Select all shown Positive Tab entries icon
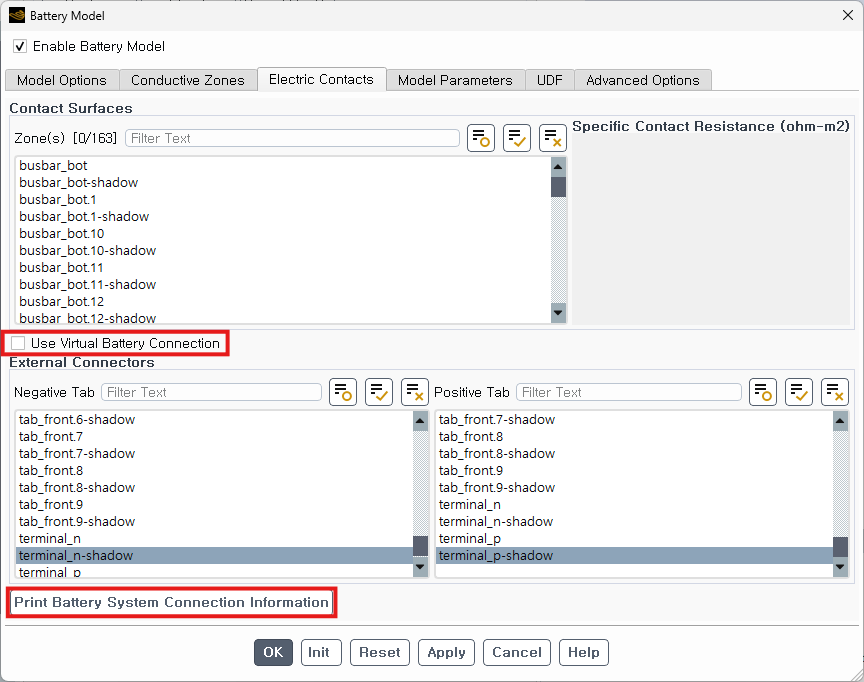This screenshot has height=682, width=864. [x=799, y=392]
